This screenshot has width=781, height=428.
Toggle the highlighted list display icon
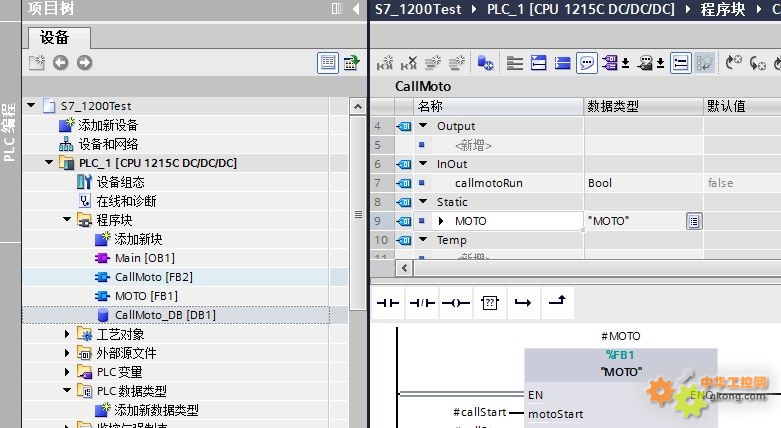pos(680,63)
